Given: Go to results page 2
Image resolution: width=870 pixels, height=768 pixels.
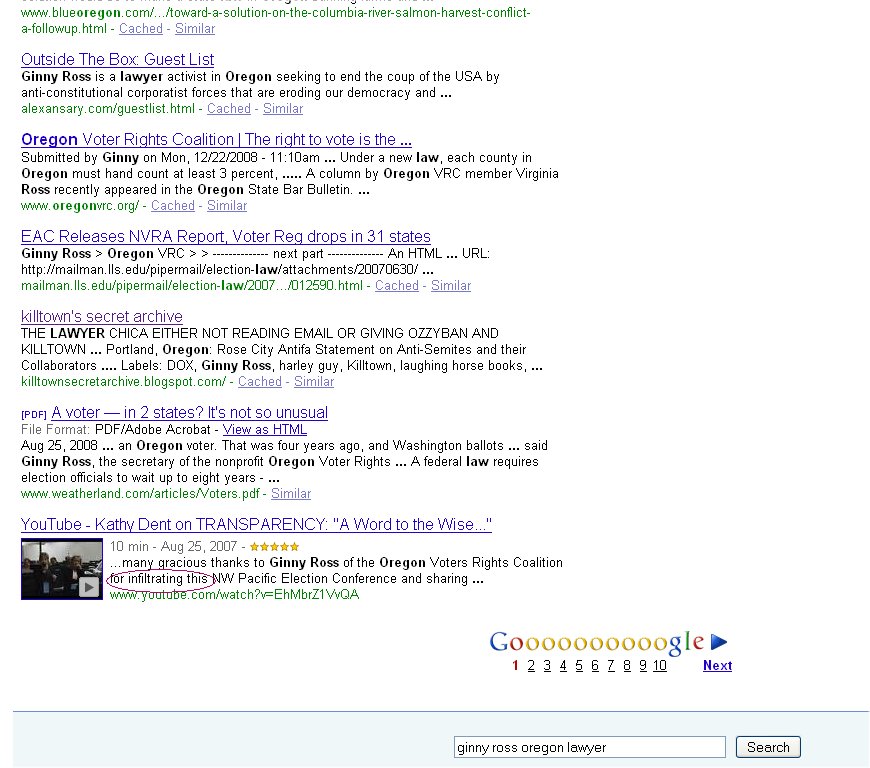Looking at the screenshot, I should [531, 665].
